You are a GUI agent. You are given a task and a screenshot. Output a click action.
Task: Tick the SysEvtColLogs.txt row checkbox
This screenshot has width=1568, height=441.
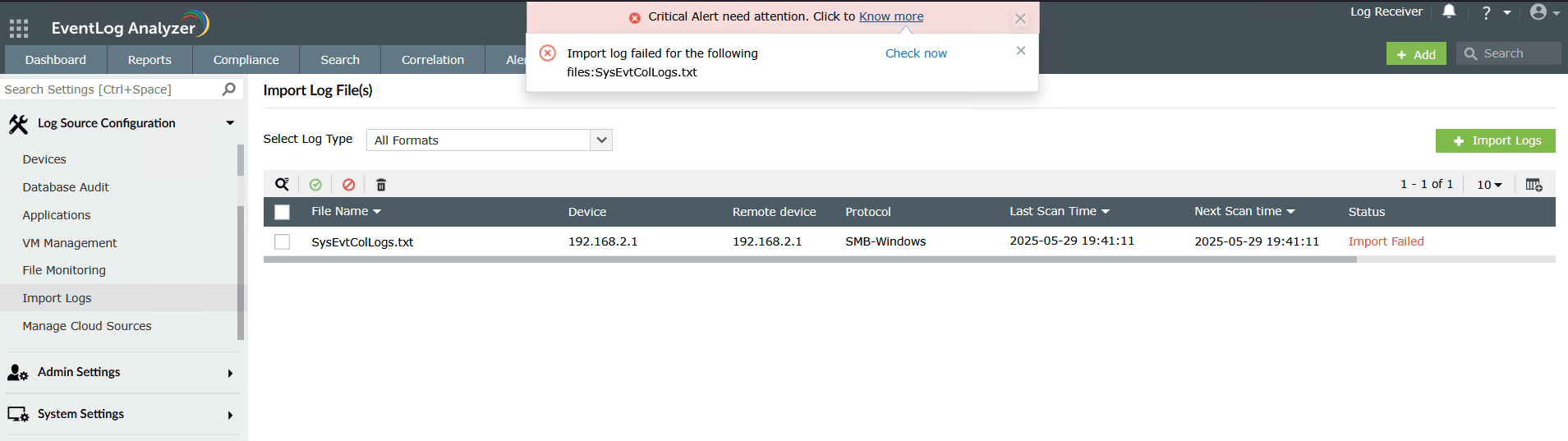click(282, 241)
